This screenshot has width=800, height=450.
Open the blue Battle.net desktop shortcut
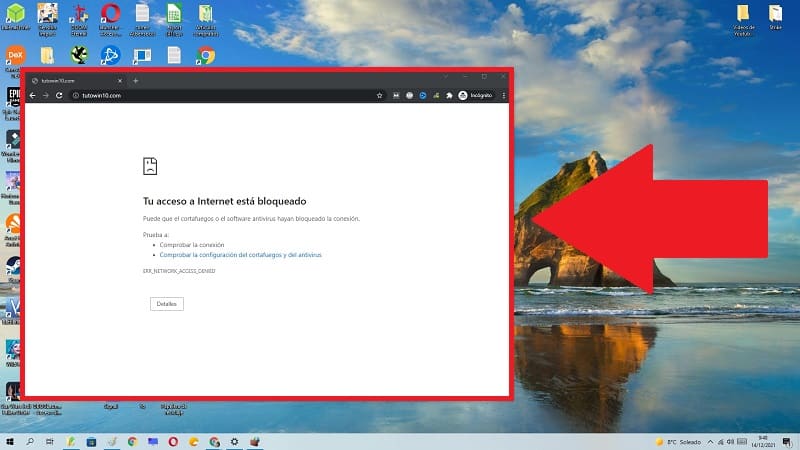pyautogui.click(x=110, y=55)
